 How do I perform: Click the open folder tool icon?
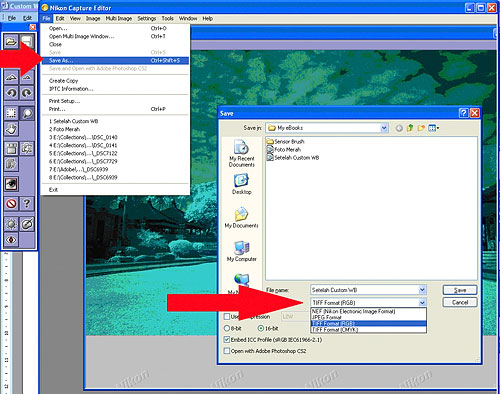pyautogui.click(x=11, y=42)
